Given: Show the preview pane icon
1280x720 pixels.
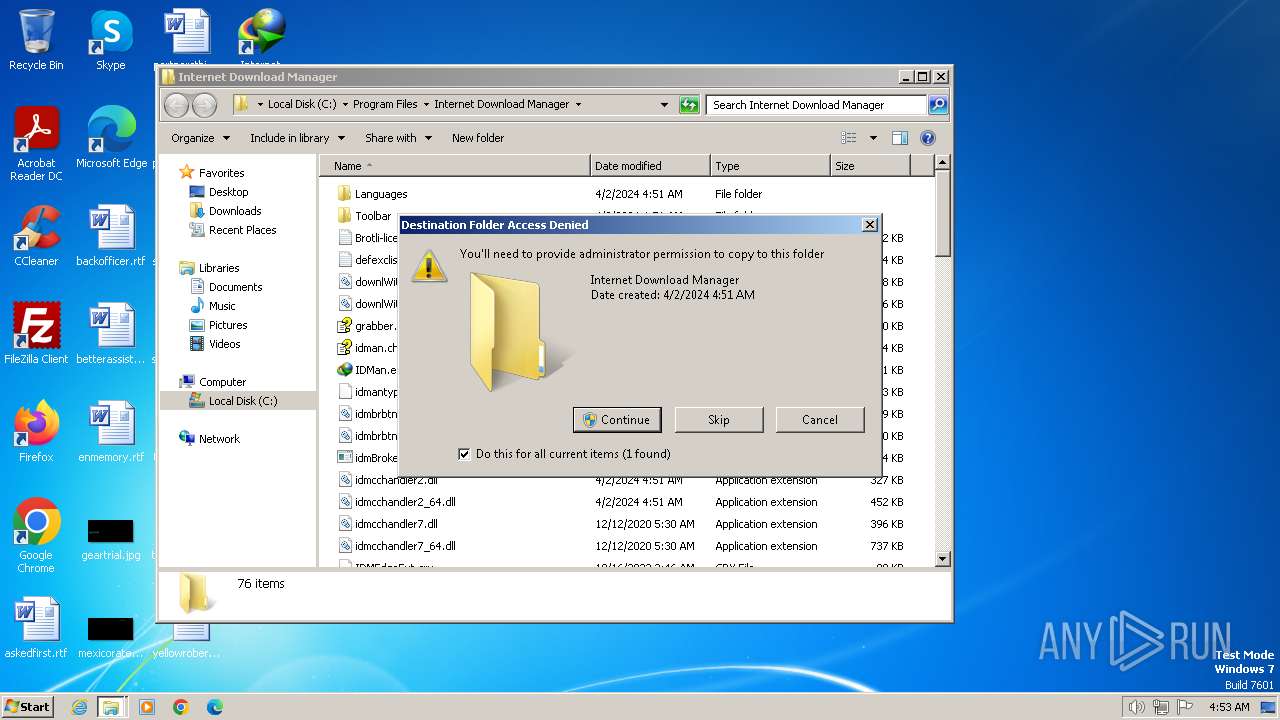Looking at the screenshot, I should point(899,138).
